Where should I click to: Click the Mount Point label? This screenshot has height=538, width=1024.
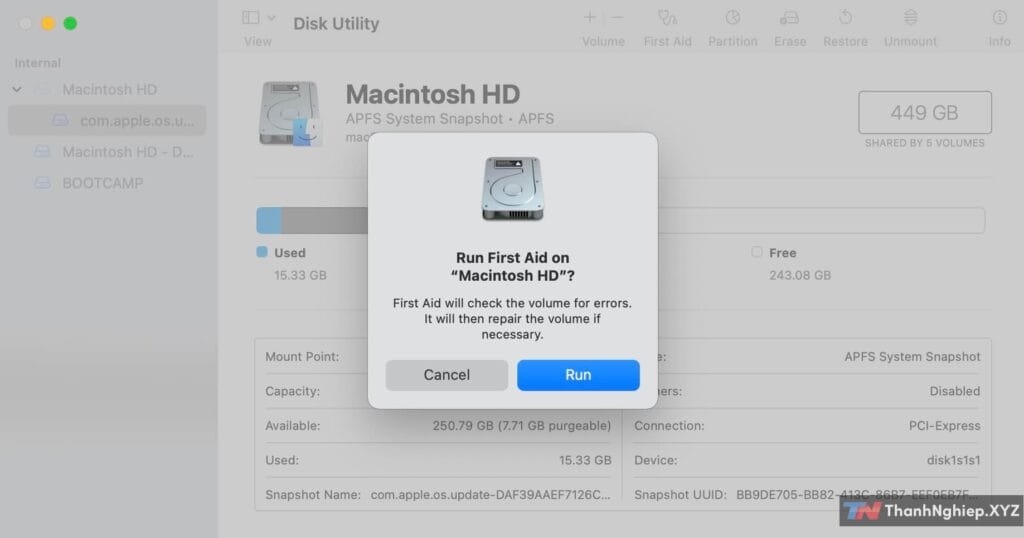click(x=302, y=356)
